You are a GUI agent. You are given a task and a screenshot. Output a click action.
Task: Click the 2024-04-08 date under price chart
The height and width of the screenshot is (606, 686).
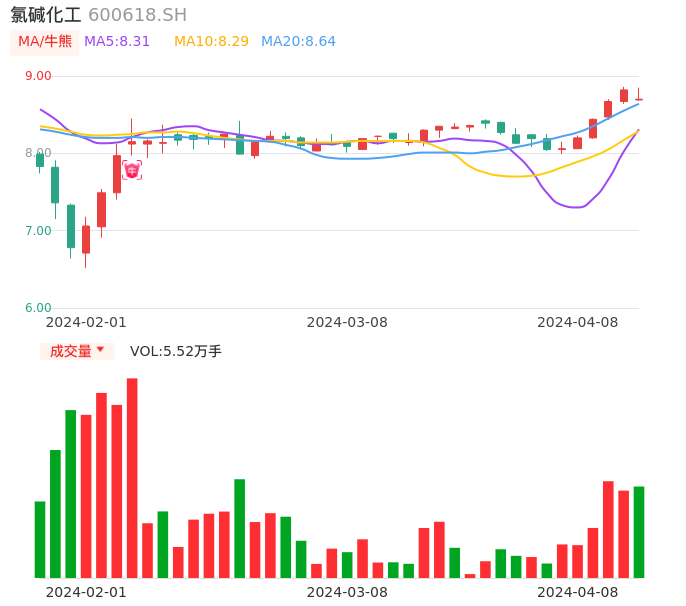coord(578,322)
